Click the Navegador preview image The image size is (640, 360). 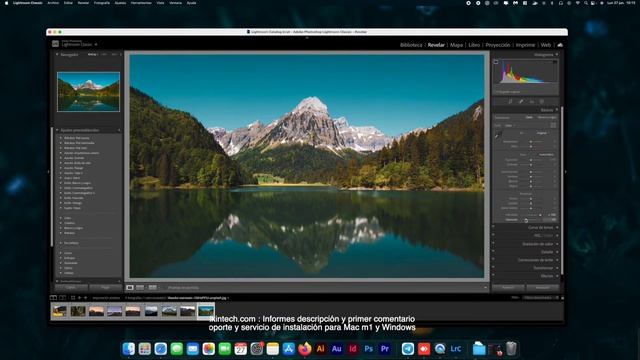tap(89, 92)
